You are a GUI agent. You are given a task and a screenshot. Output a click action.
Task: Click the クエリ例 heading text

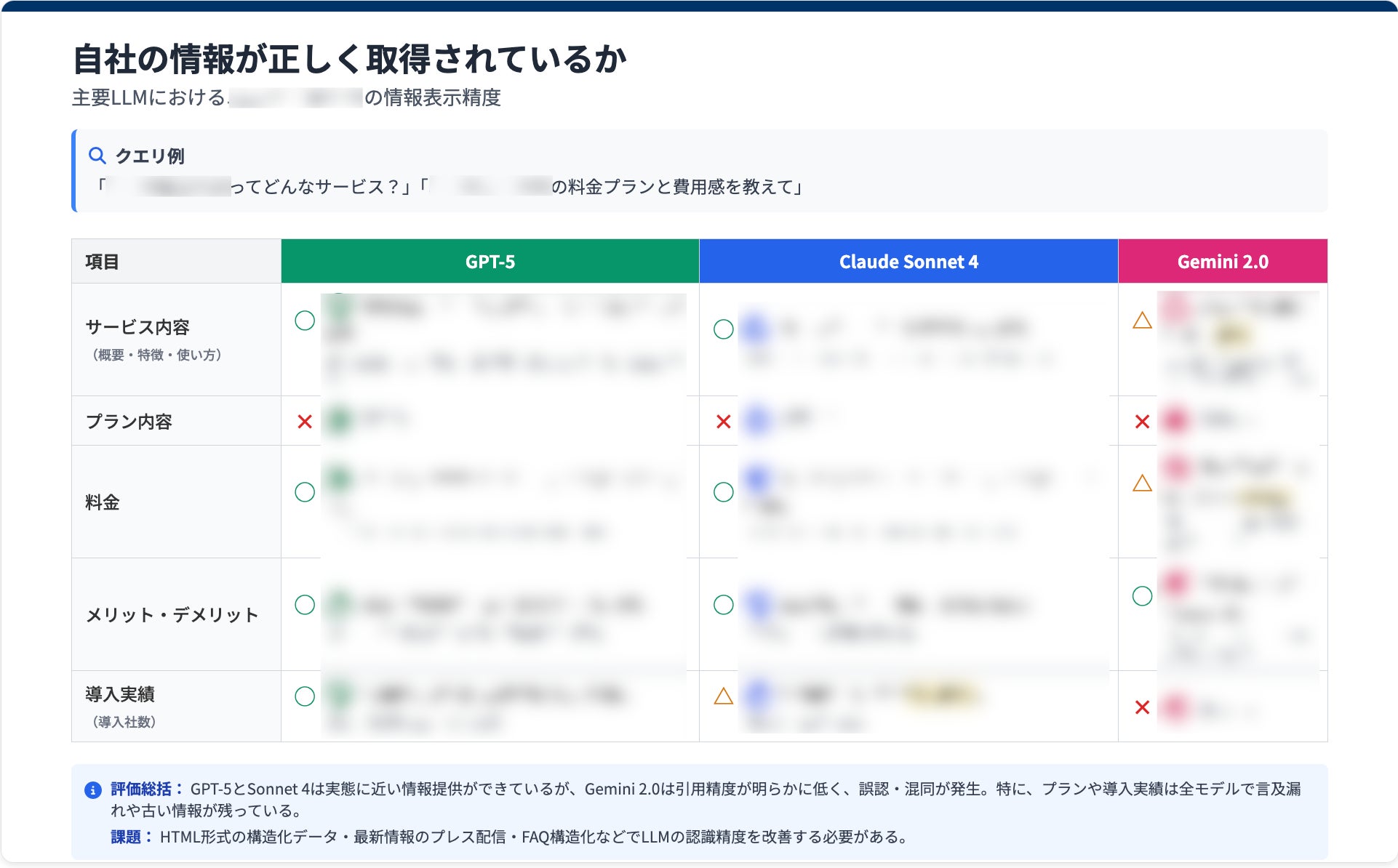(150, 156)
